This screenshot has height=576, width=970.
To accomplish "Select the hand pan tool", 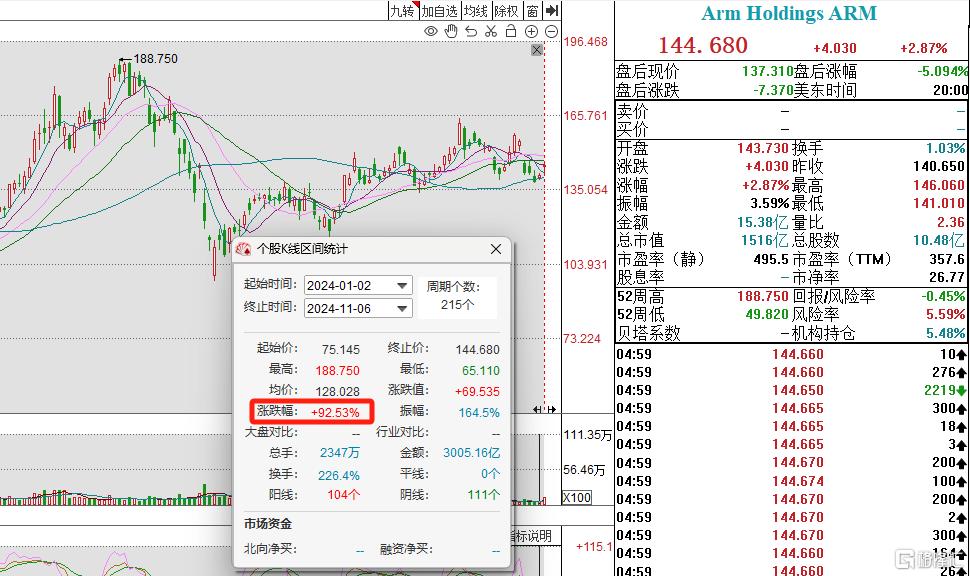I will pyautogui.click(x=451, y=31).
